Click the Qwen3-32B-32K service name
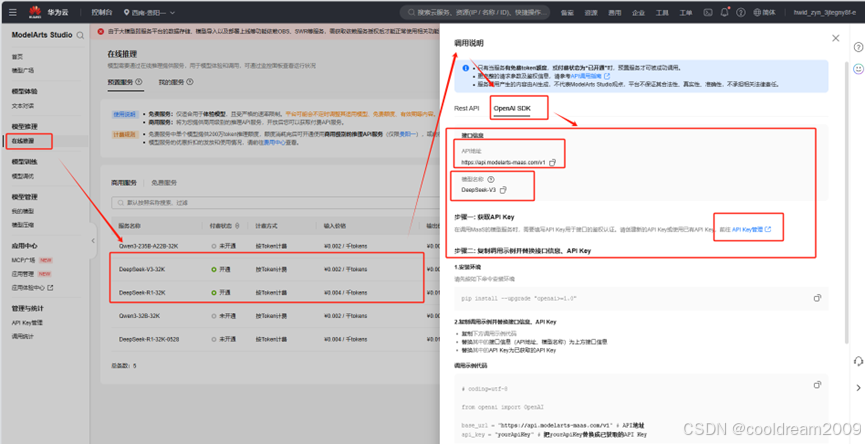The width and height of the screenshot is (865, 444). (x=140, y=316)
